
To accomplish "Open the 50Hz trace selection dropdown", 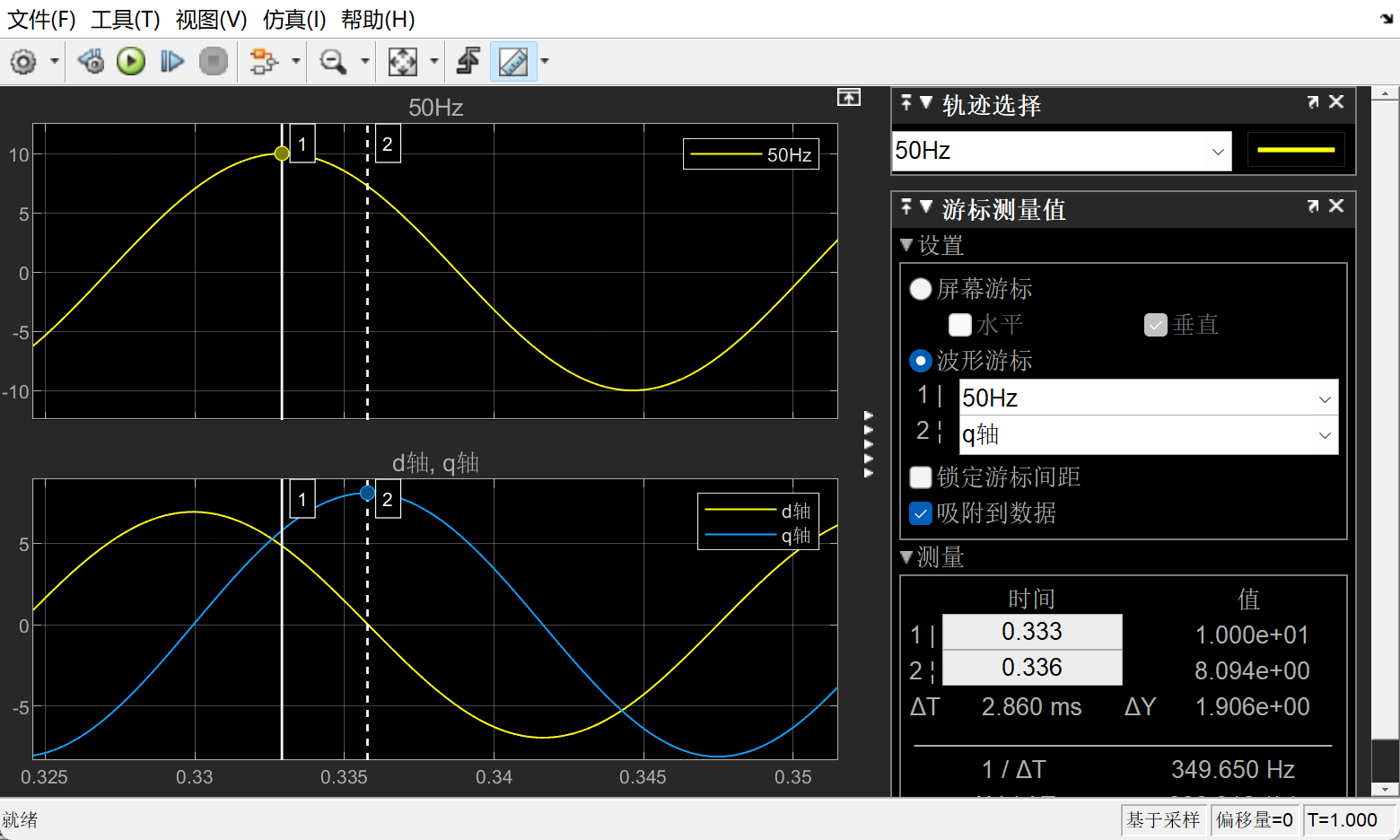I will pyautogui.click(x=1062, y=151).
